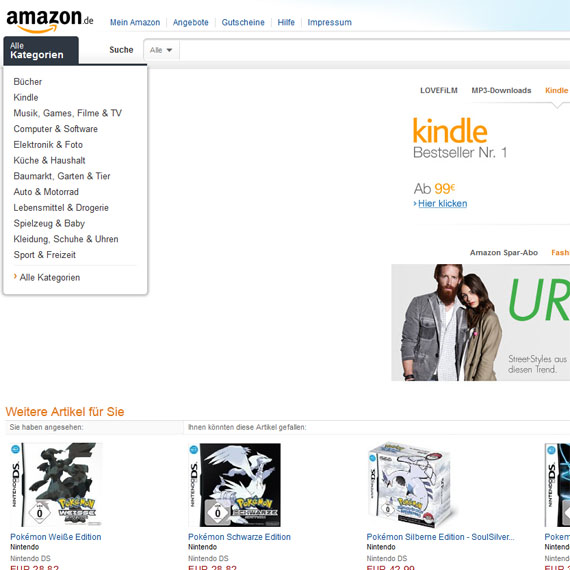Expand the Alle search category selector

161,50
